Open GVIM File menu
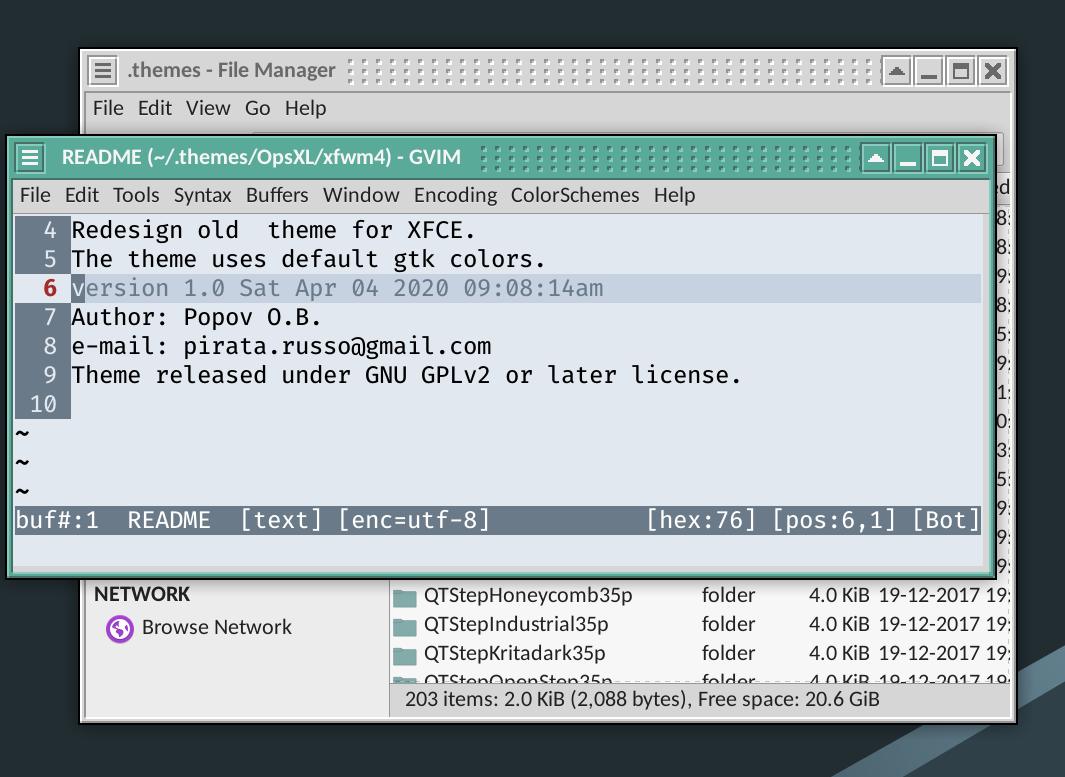Image resolution: width=1065 pixels, height=777 pixels. click(35, 195)
